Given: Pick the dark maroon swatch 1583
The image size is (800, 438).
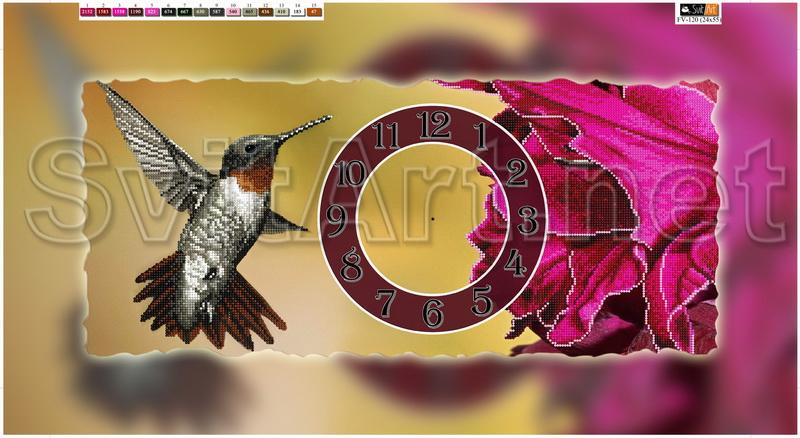Looking at the screenshot, I should click(x=105, y=14).
